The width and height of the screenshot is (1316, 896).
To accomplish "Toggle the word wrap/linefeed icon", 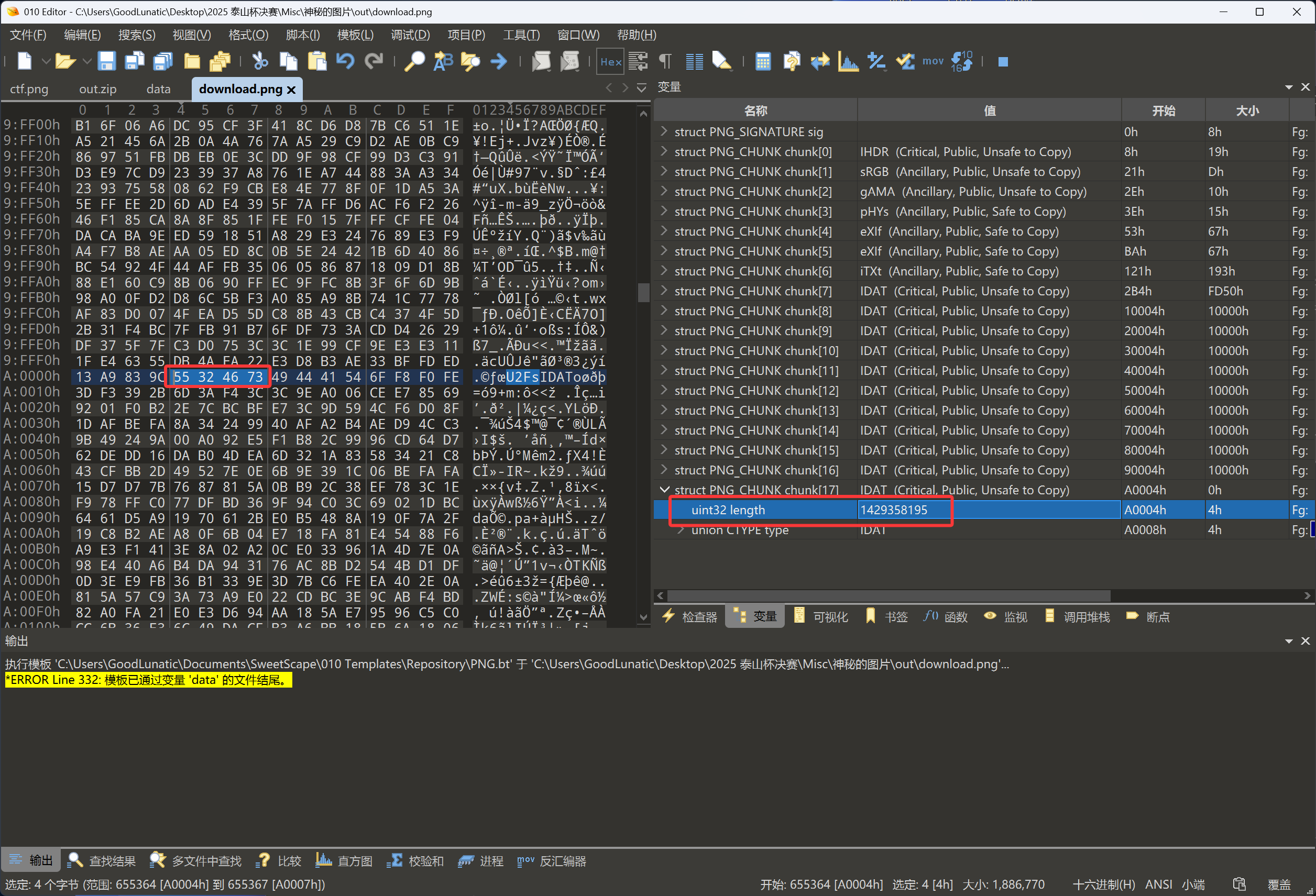I will pos(638,61).
